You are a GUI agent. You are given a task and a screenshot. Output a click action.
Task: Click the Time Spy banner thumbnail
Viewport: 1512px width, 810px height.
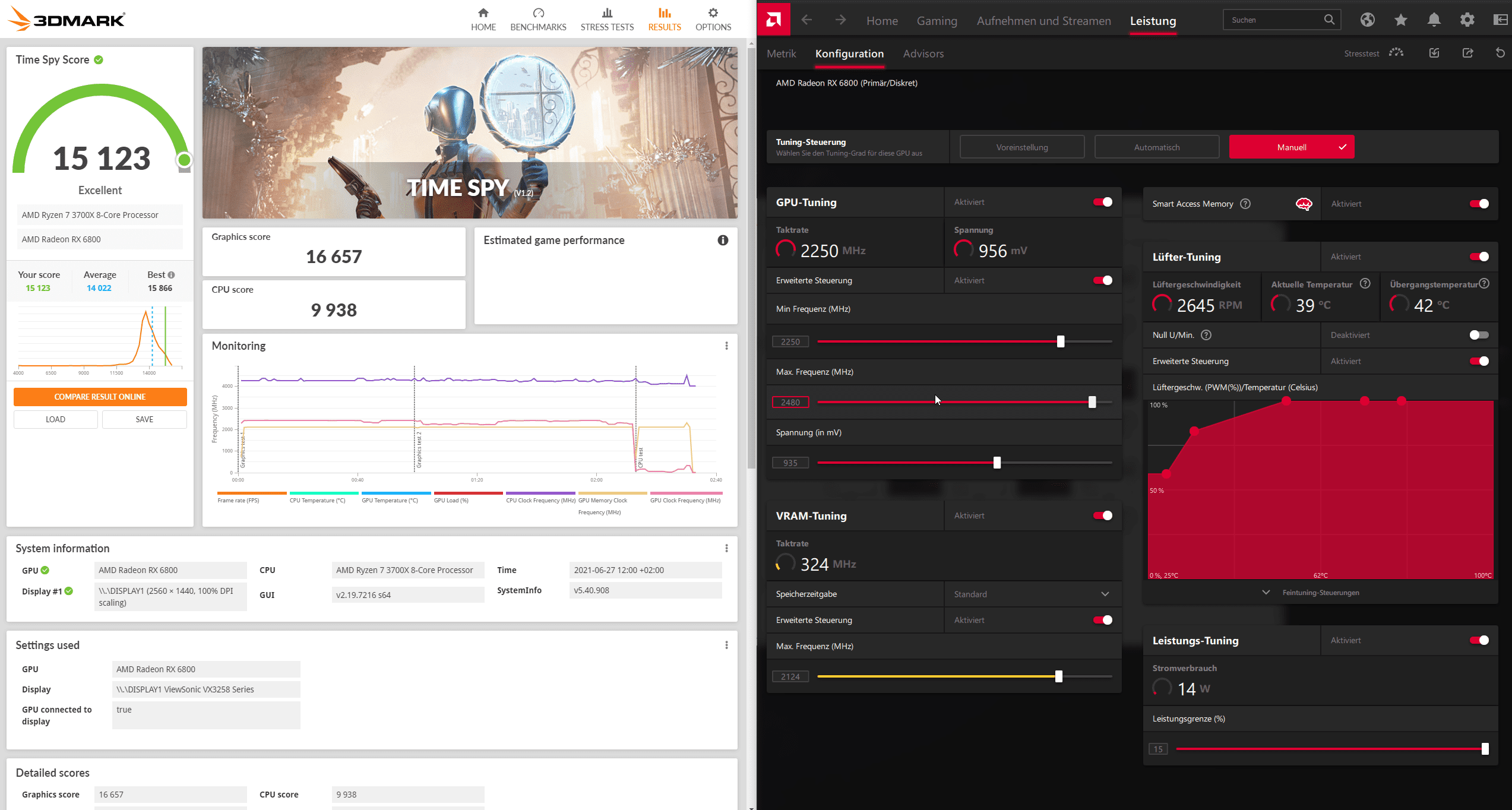pyautogui.click(x=470, y=133)
